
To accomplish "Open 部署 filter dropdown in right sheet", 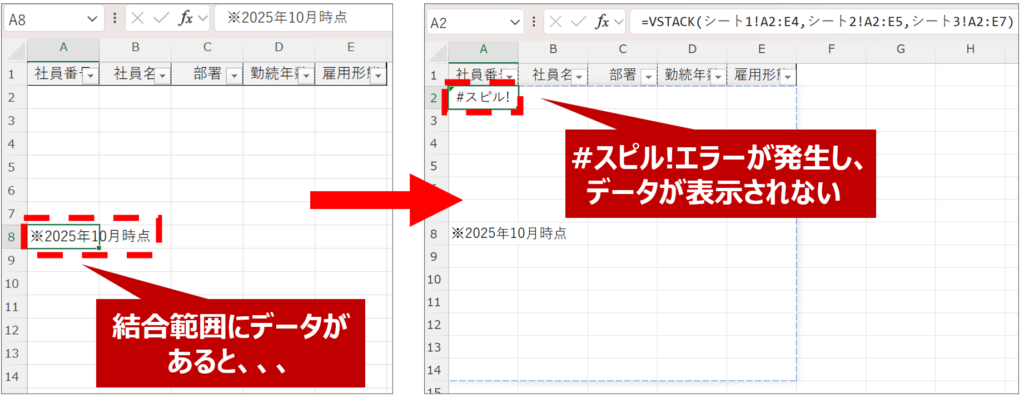I will click(x=648, y=76).
